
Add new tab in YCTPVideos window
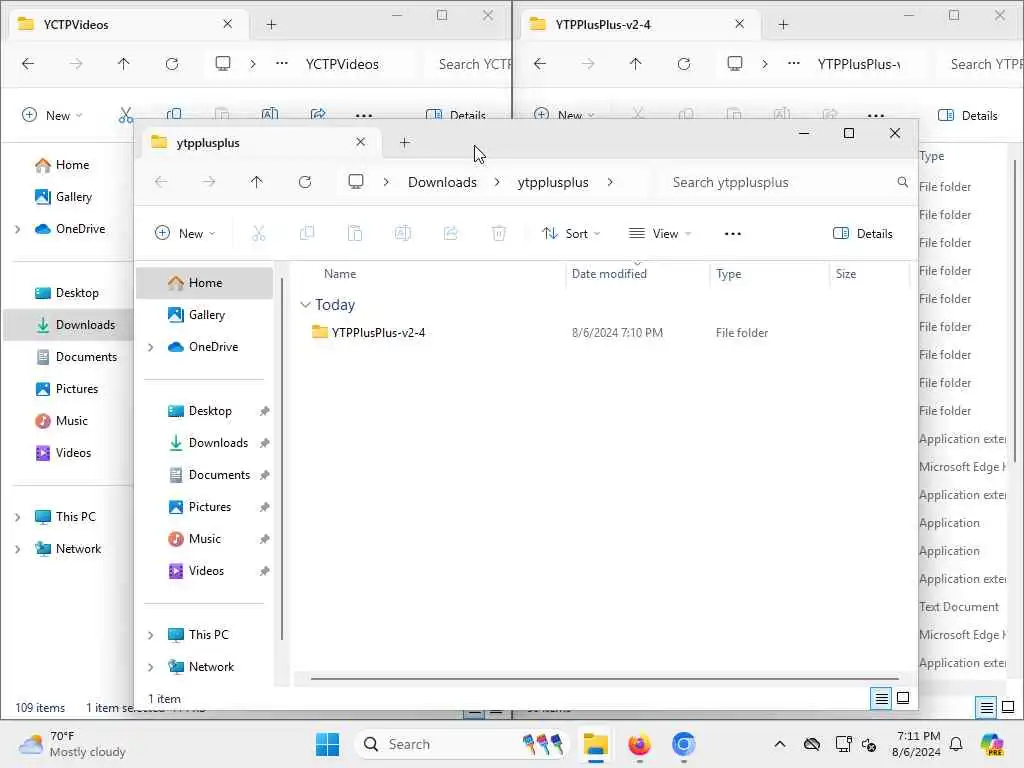(x=271, y=24)
